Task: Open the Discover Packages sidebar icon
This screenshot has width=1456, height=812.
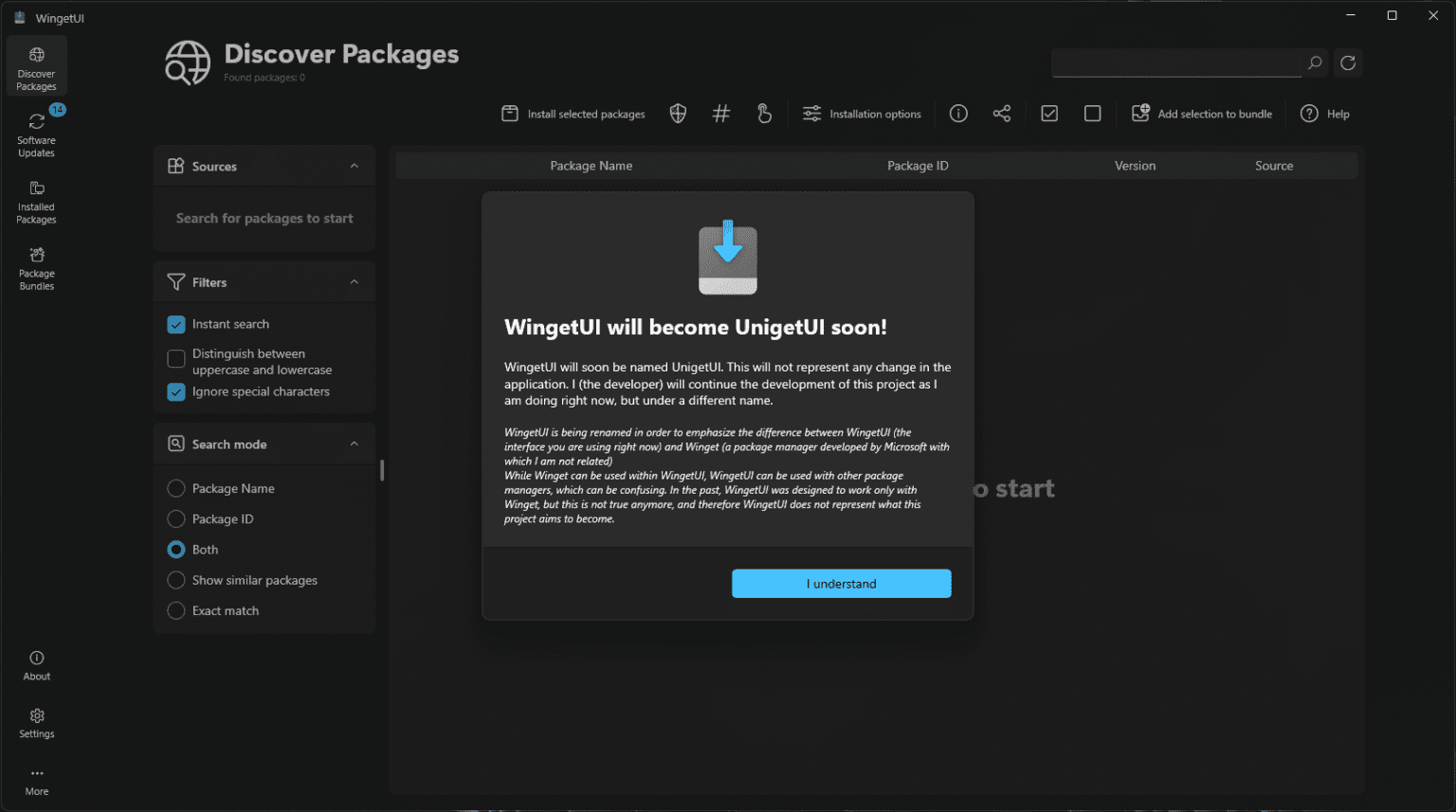Action: tap(36, 64)
